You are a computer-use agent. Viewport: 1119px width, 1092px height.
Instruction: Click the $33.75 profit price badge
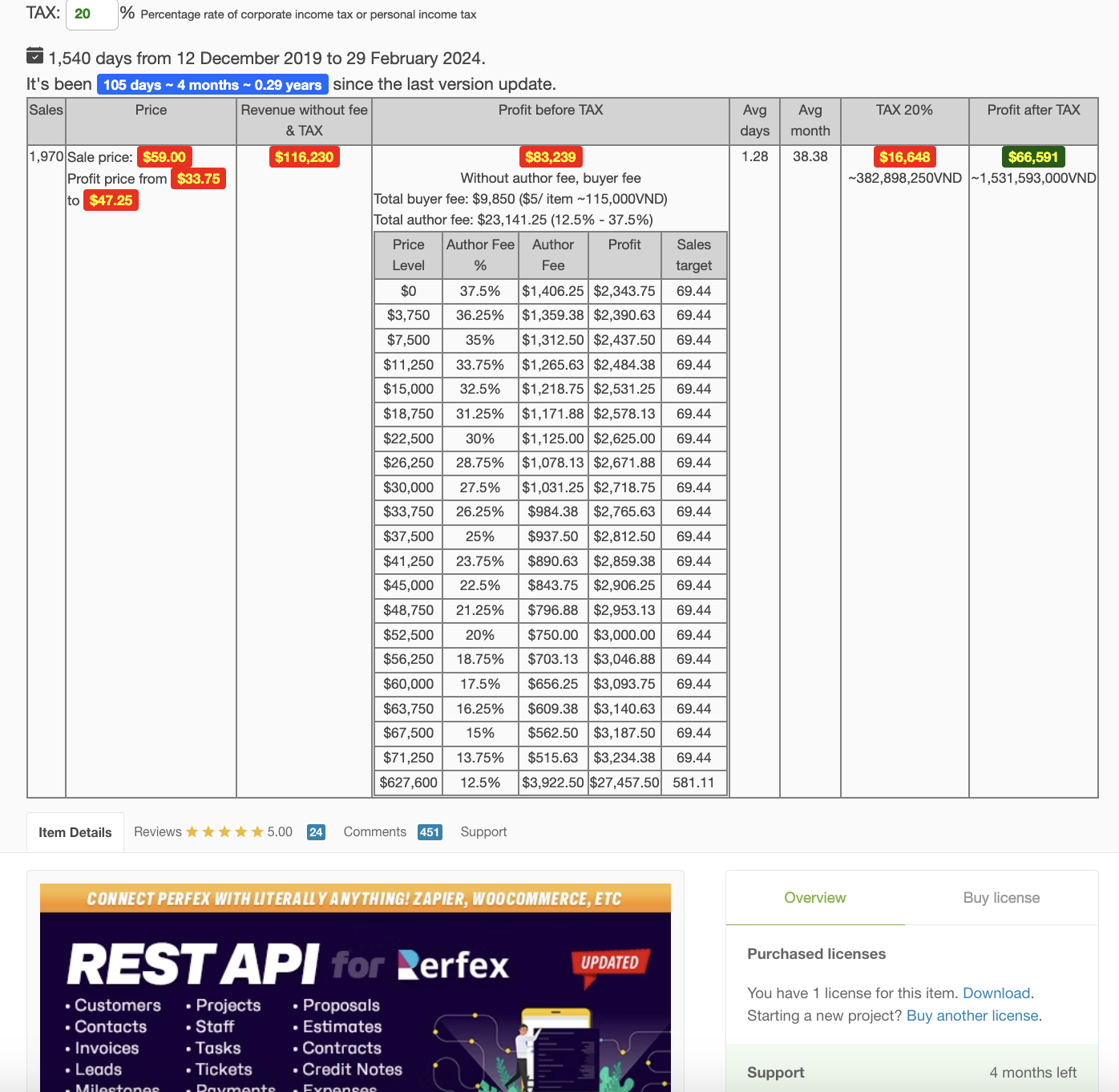(198, 179)
